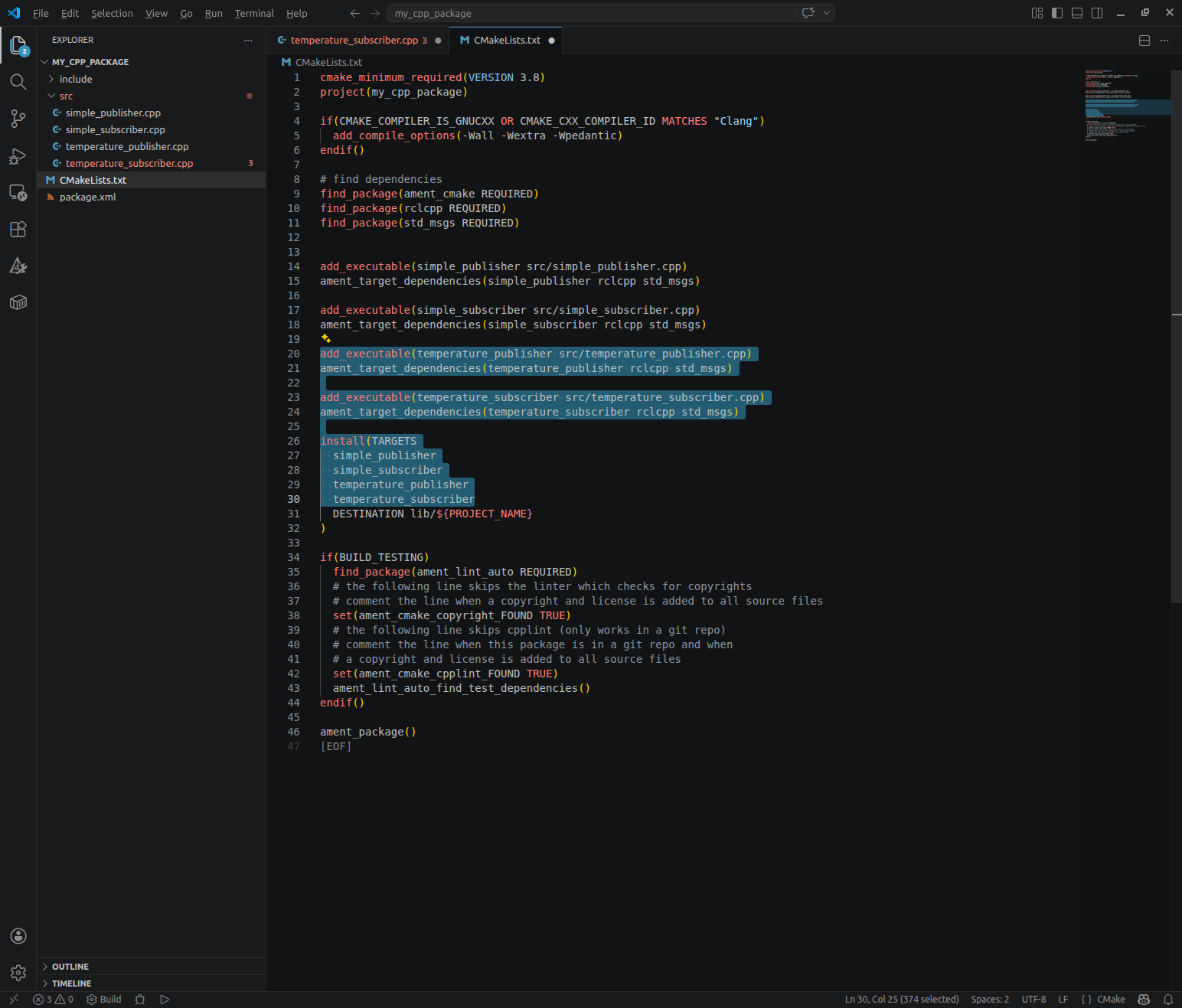Open the Run and Debug view
This screenshot has width=1182, height=1008.
pos(18,156)
